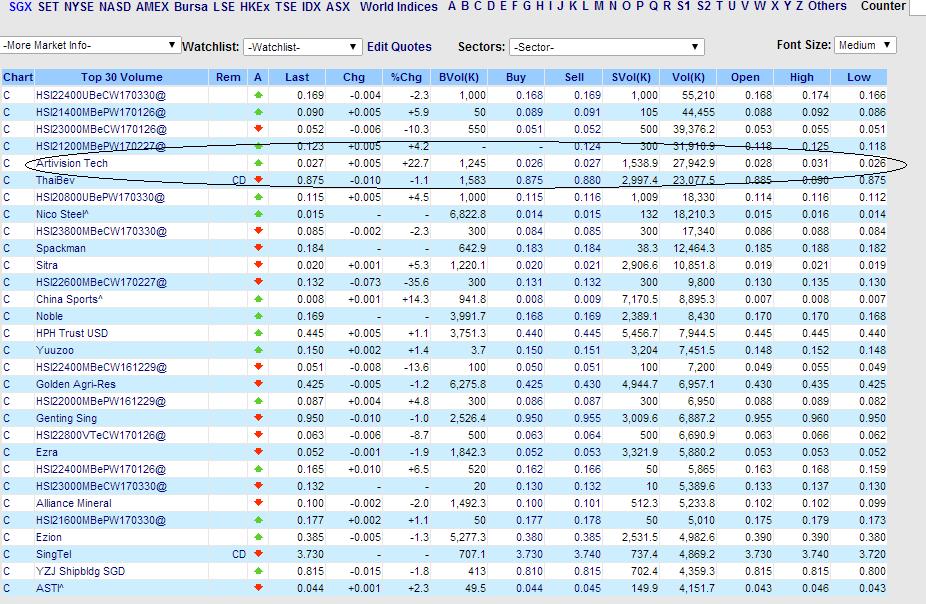Click red down arrow on Genting Sing row

click(x=258, y=418)
